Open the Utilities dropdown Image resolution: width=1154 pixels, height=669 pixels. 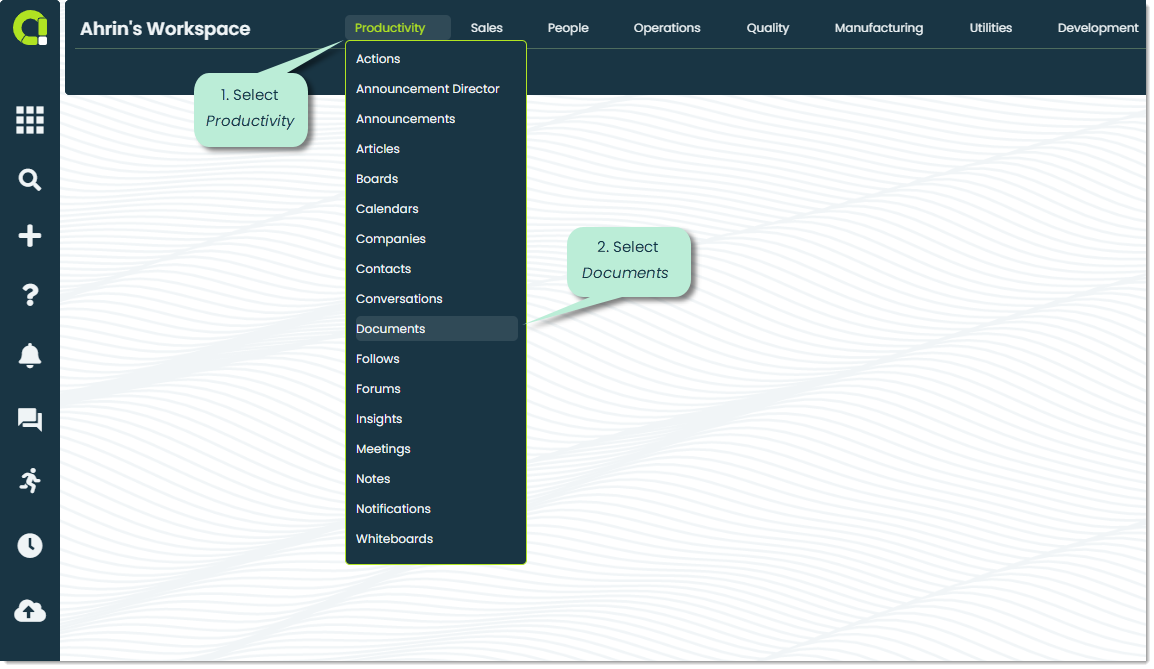(990, 28)
